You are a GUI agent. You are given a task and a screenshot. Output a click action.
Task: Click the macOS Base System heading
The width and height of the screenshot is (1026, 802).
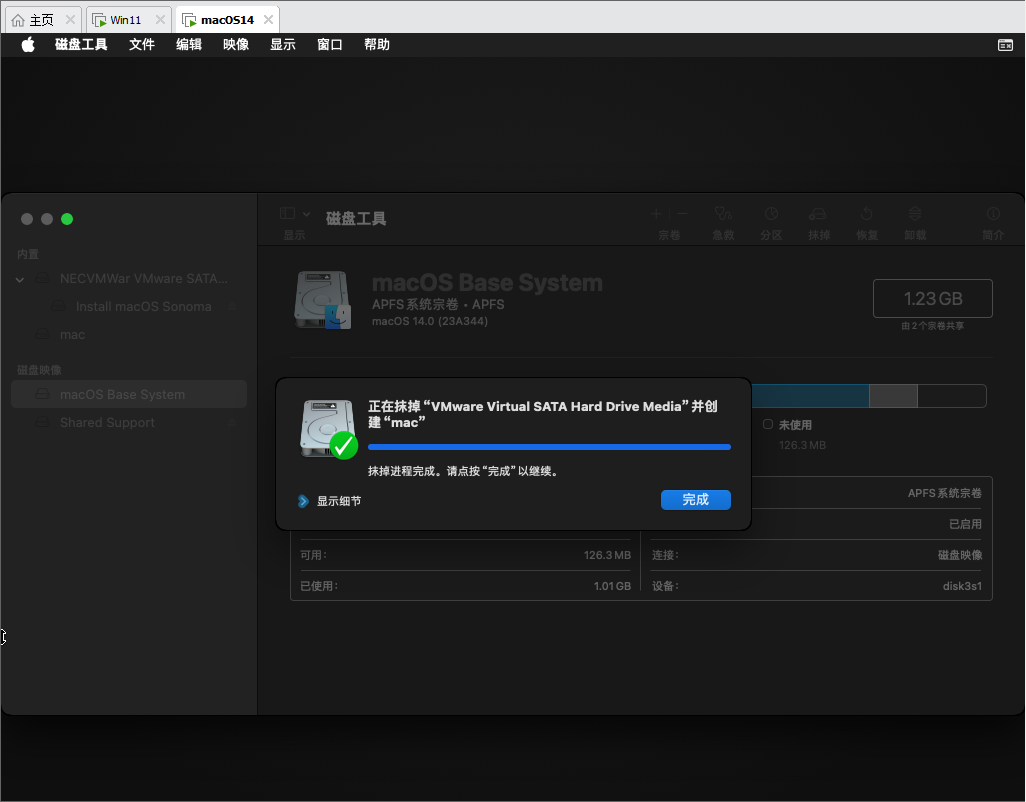pos(487,283)
